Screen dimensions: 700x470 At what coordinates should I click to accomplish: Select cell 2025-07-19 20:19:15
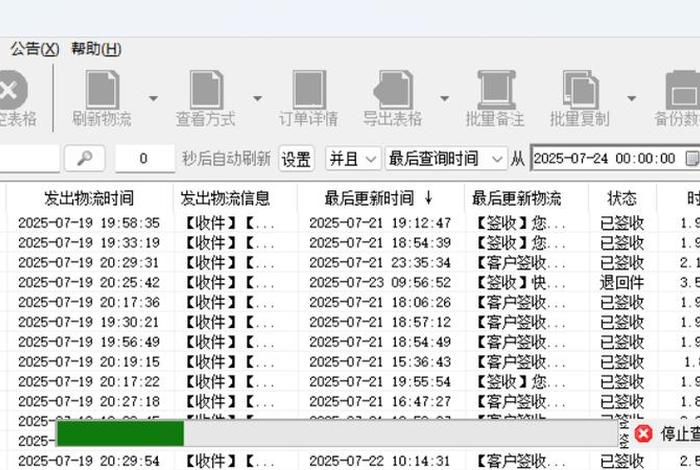click(89, 362)
